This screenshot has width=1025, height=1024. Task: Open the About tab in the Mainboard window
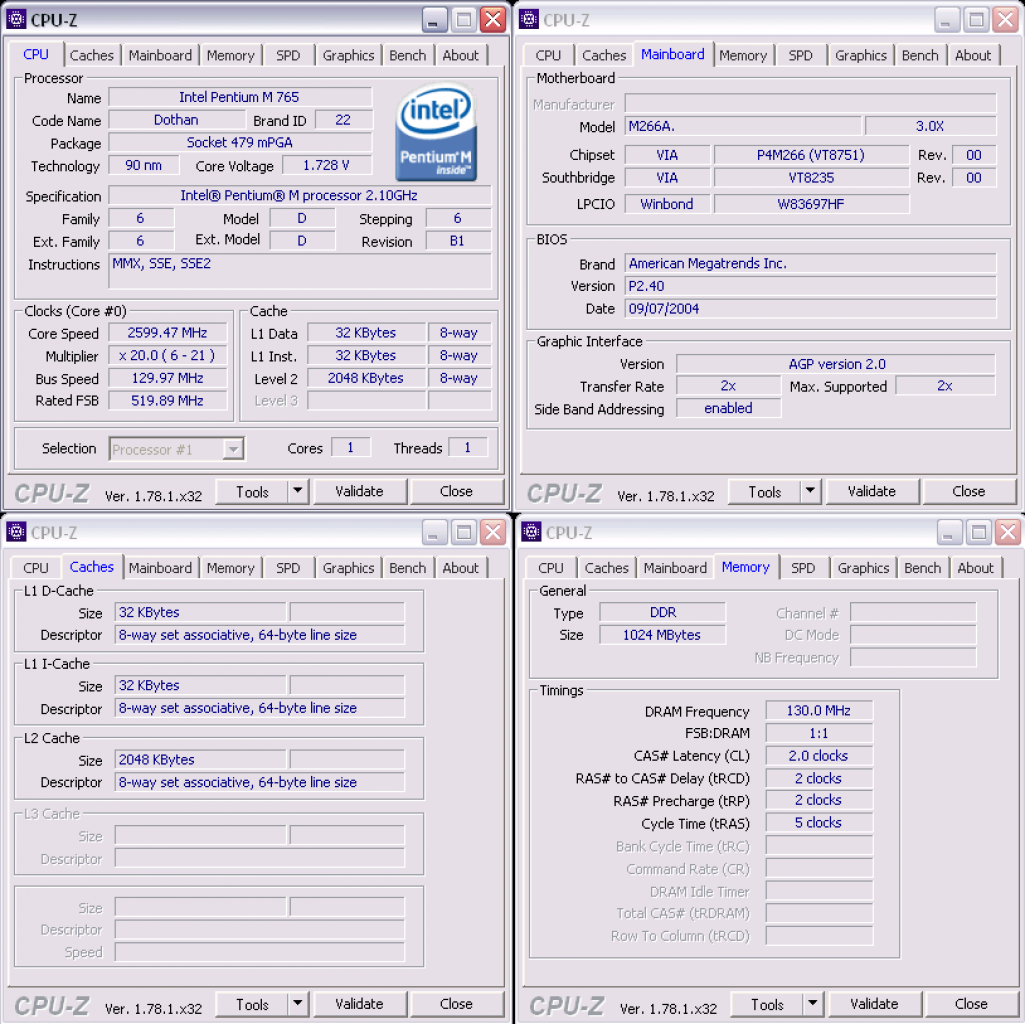(973, 56)
